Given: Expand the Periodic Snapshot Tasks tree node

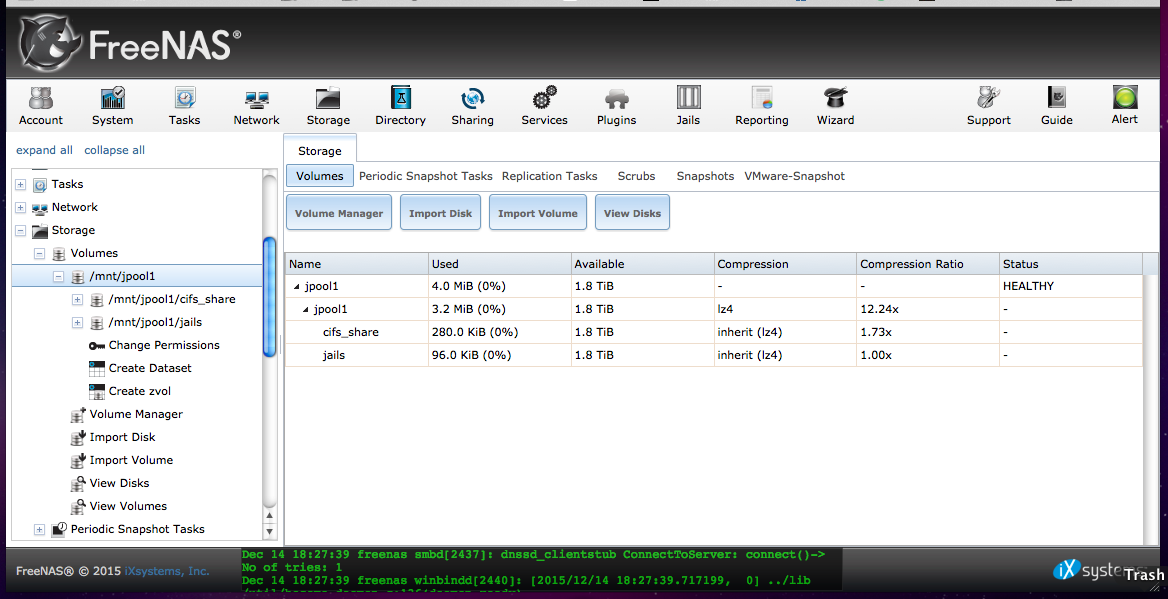Looking at the screenshot, I should point(39,529).
